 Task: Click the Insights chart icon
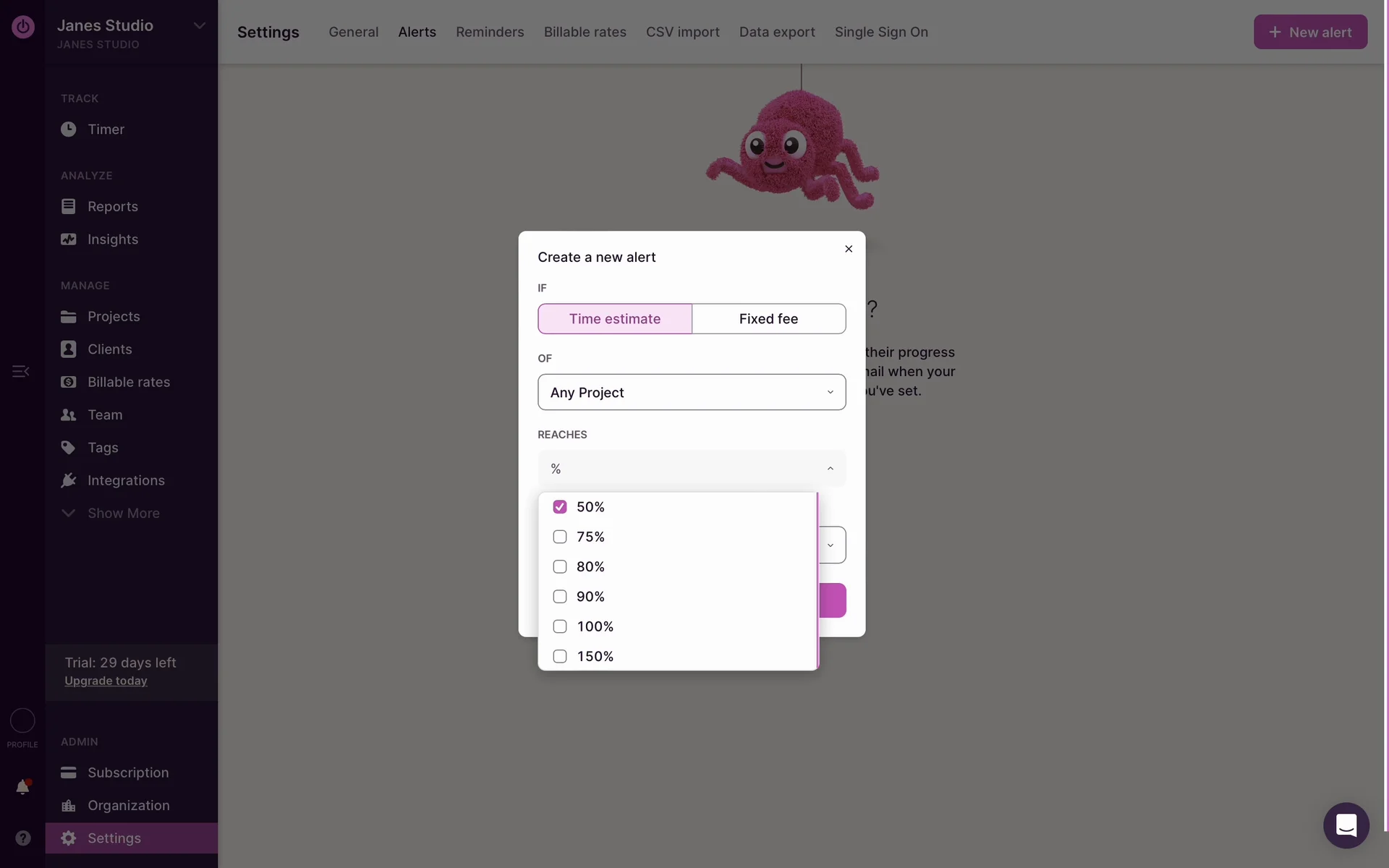(68, 239)
